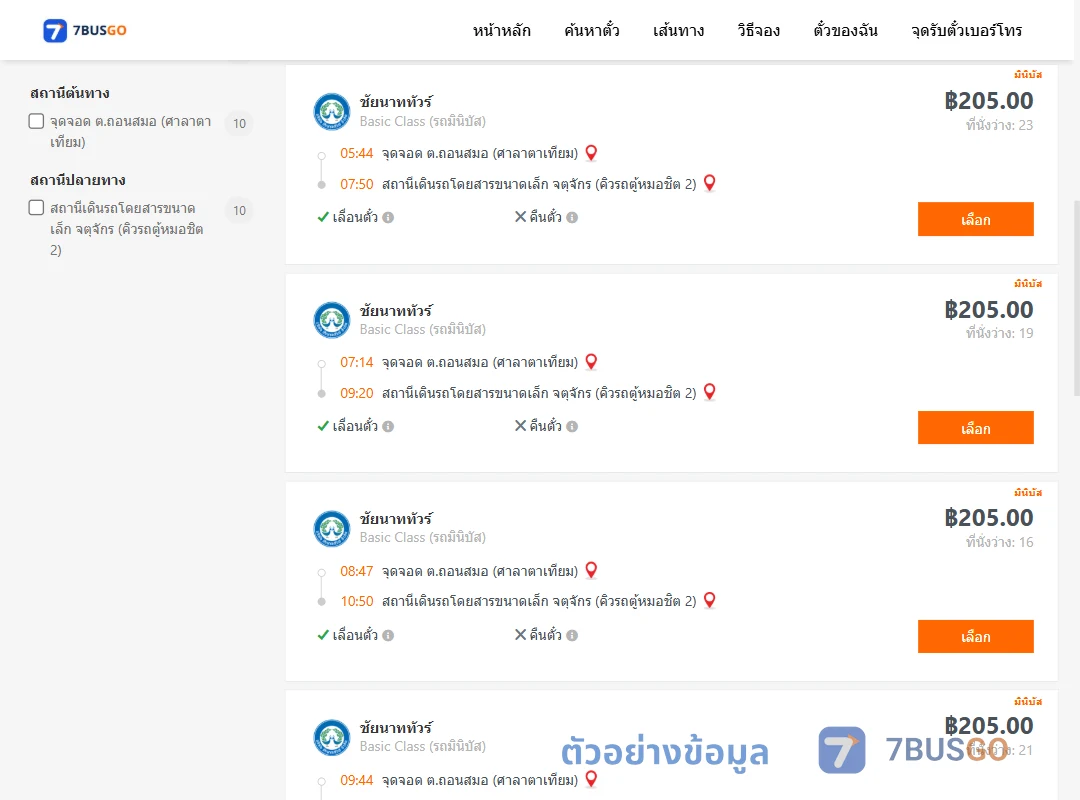Viewport: 1080px width, 800px height.
Task: Show map pin for 08:47 departure stop
Action: [591, 571]
